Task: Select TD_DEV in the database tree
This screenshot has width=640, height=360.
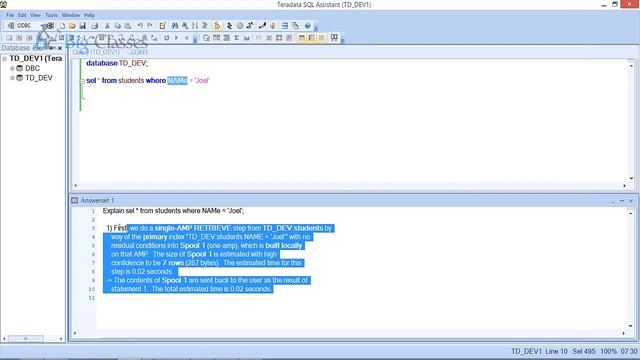Action: point(39,78)
